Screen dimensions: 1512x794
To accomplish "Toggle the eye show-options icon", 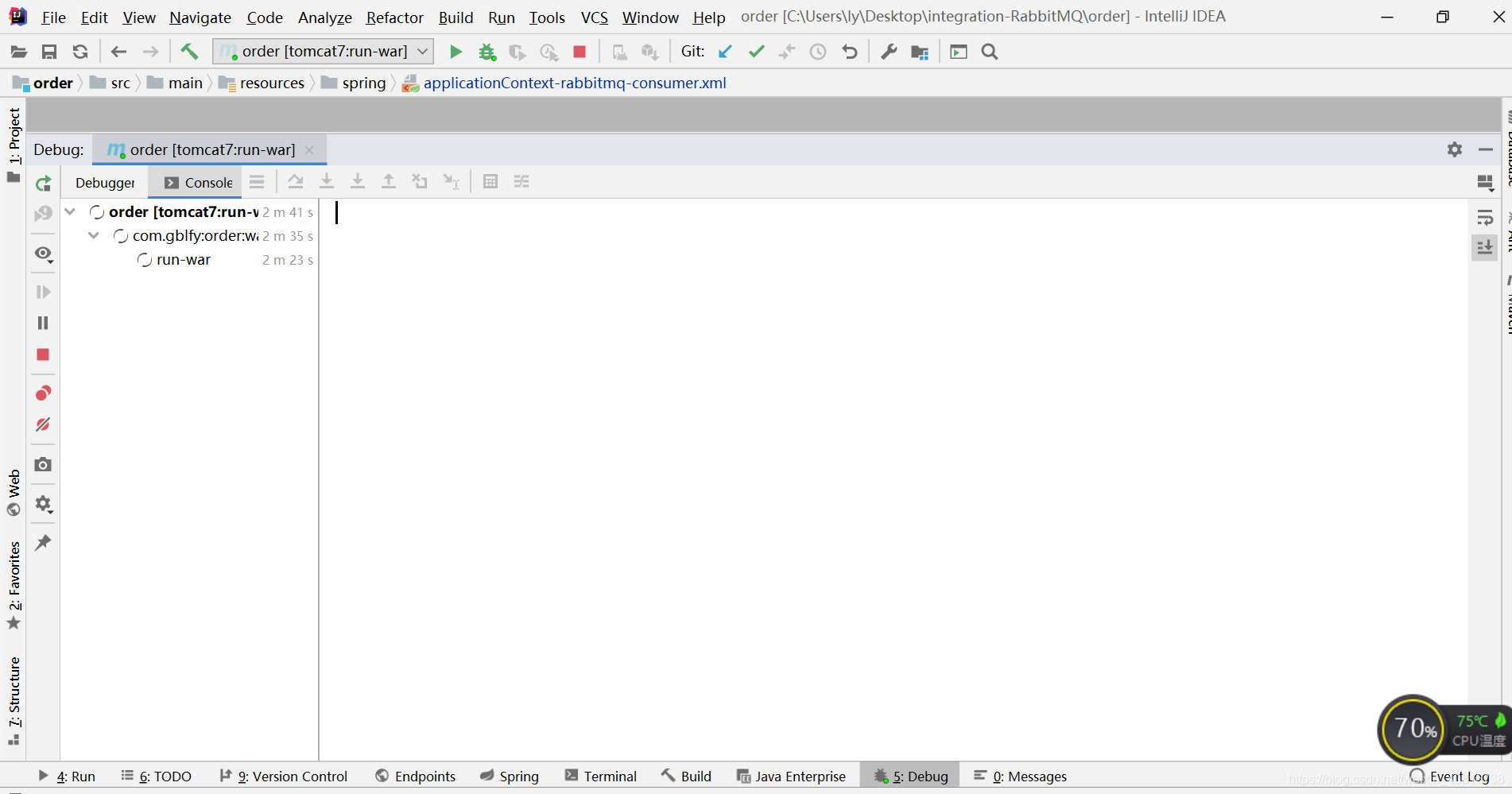I will click(x=43, y=254).
